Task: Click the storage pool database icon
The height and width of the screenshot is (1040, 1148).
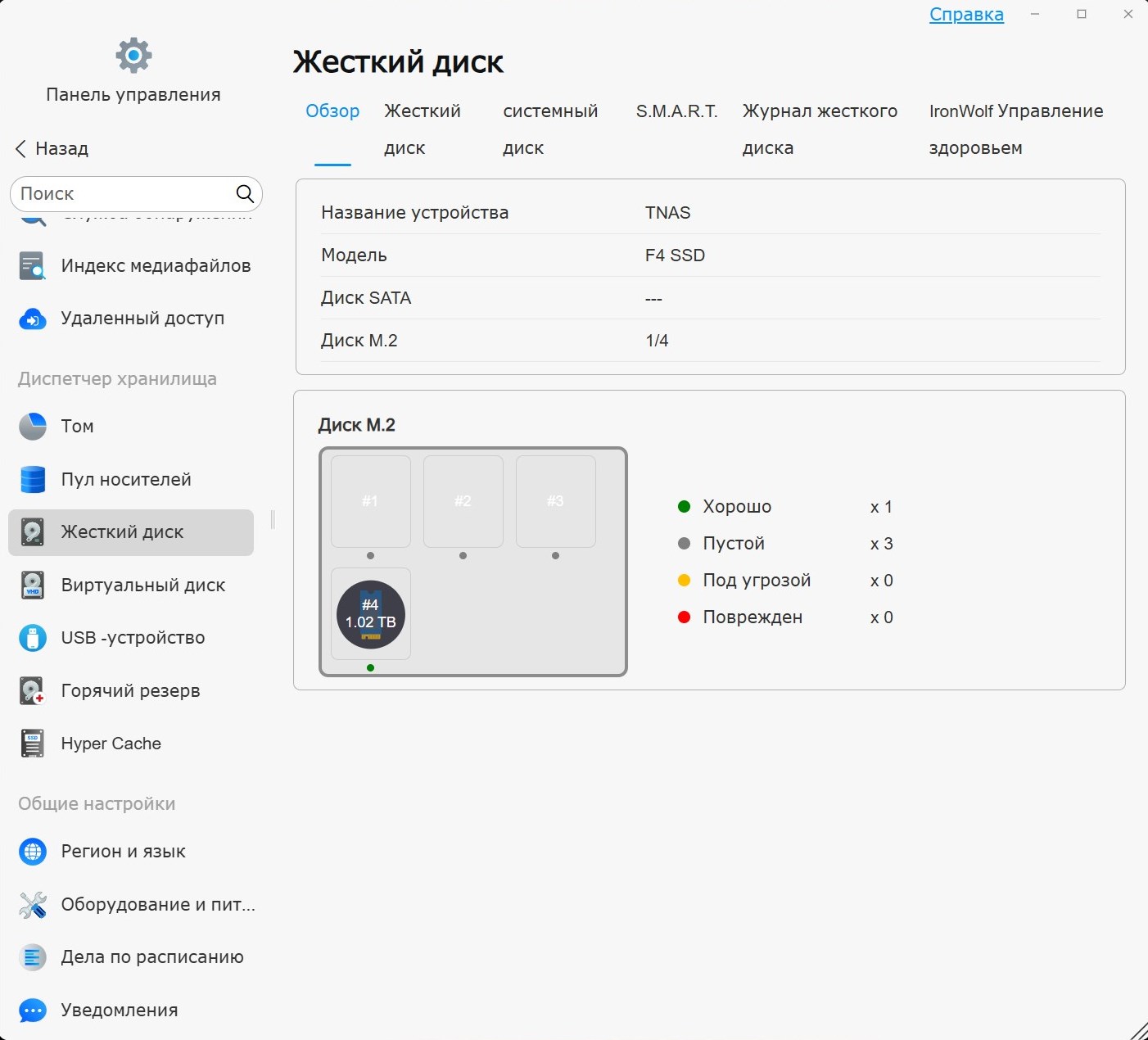Action: (33, 480)
